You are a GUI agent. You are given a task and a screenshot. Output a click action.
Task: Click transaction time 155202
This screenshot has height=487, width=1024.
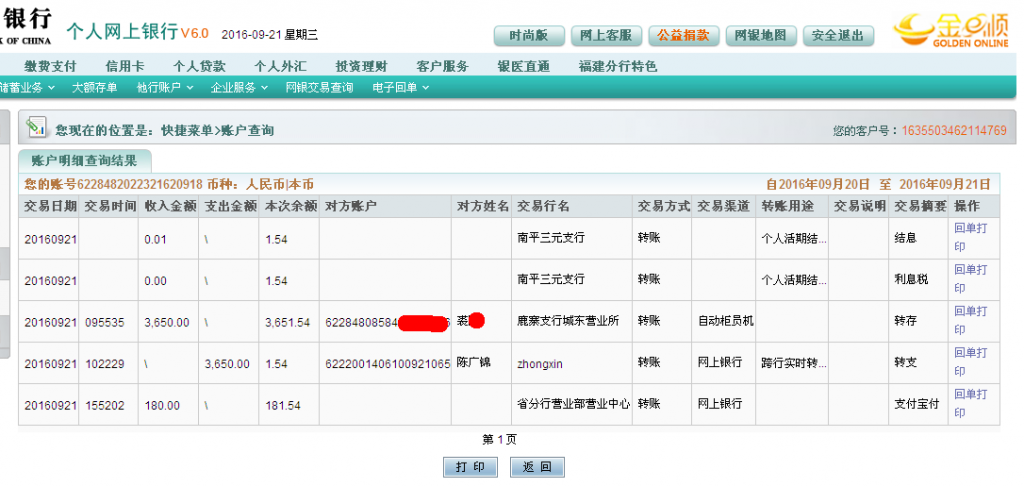click(x=104, y=405)
